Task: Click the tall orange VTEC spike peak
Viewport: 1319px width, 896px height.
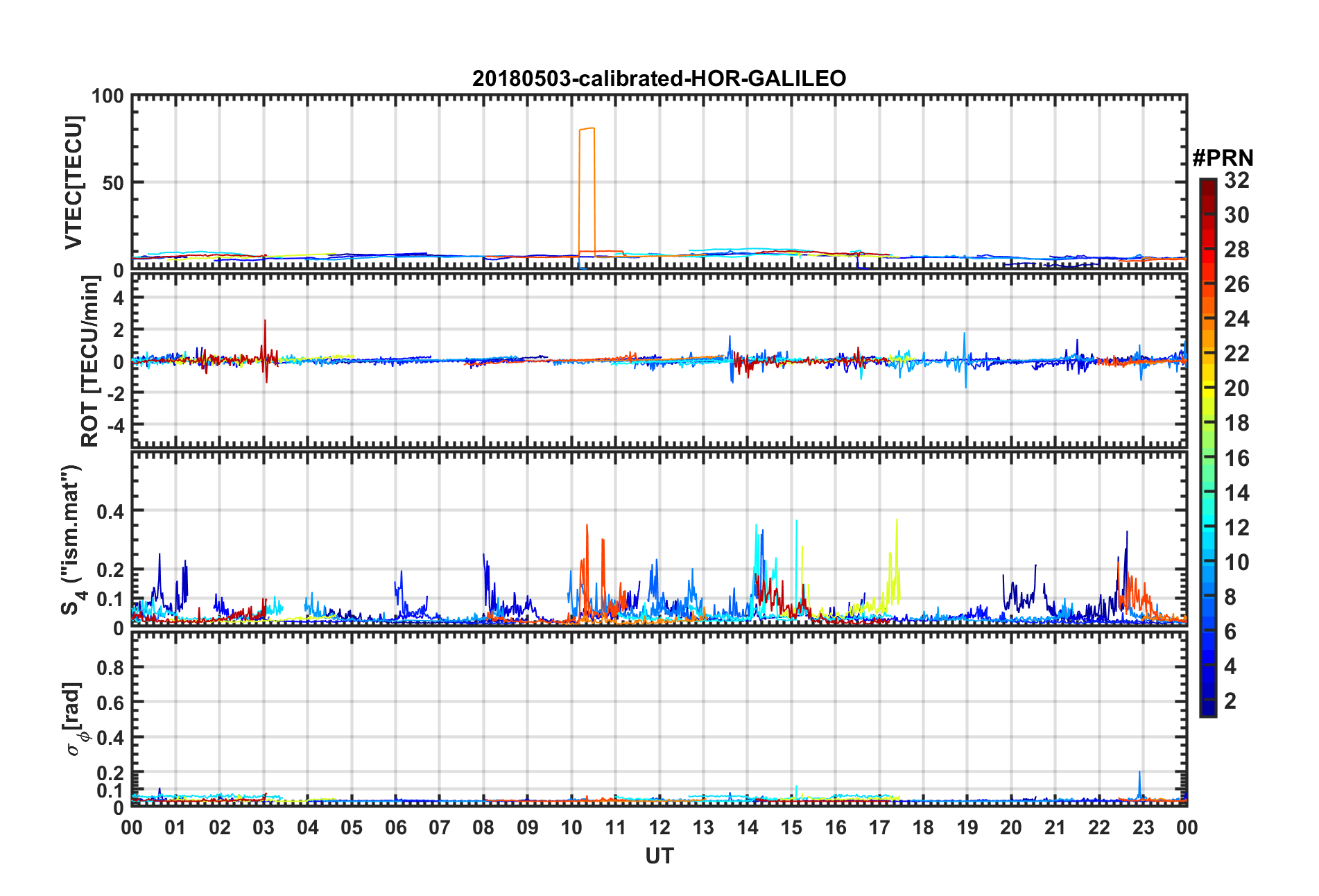Action: (x=587, y=129)
